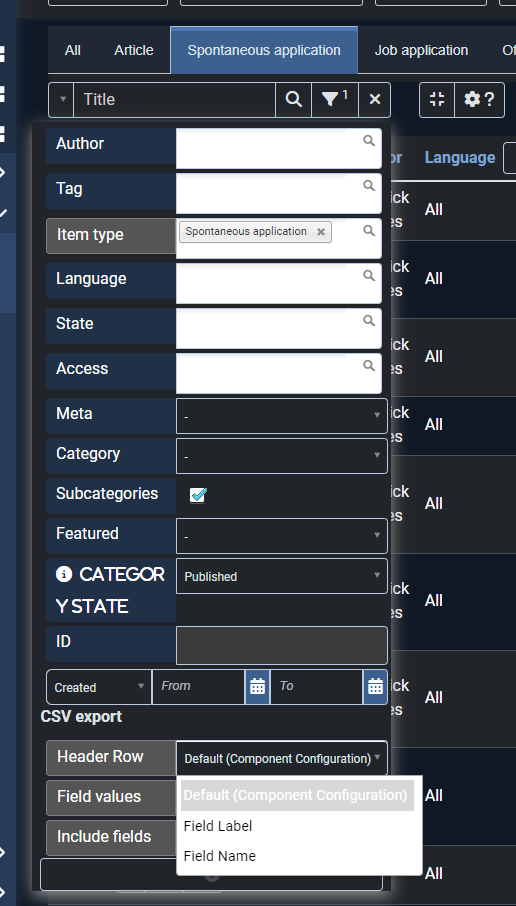
Task: Open the filter funnel icon showing 1
Action: pyautogui.click(x=335, y=99)
